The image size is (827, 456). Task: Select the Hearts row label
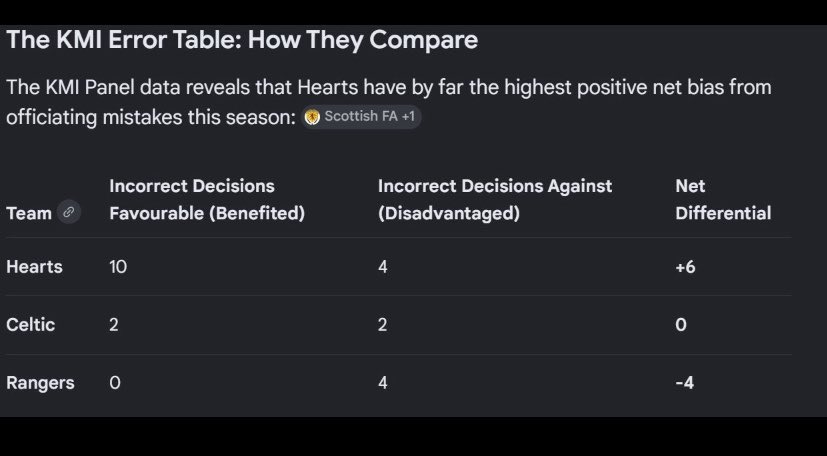(x=34, y=267)
